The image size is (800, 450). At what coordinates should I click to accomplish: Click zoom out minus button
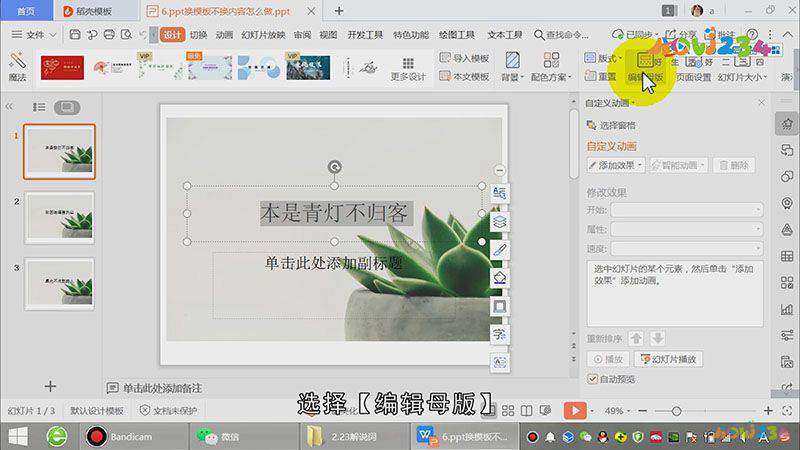pyautogui.click(x=642, y=411)
